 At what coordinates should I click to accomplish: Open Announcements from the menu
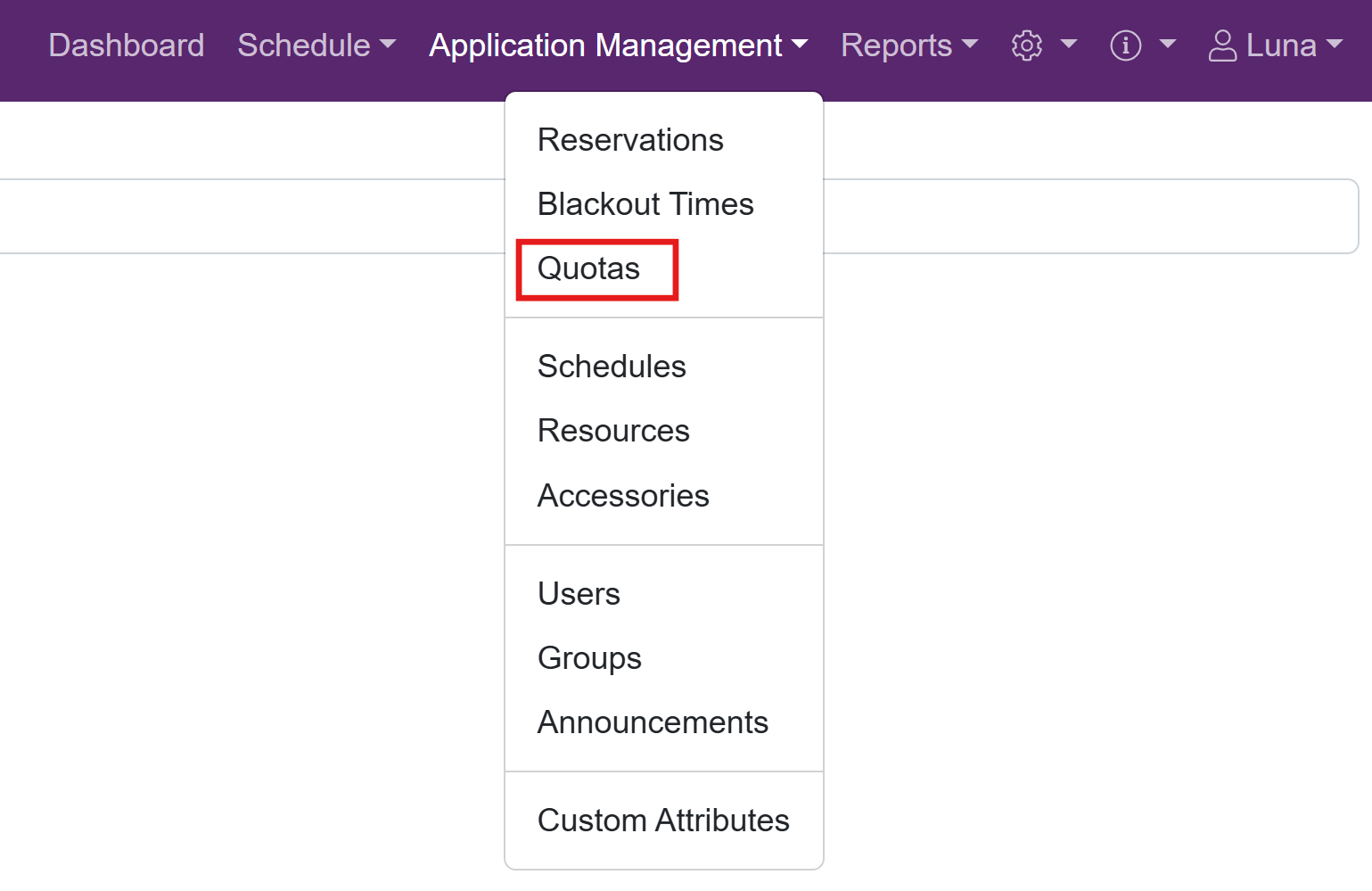[x=653, y=722]
